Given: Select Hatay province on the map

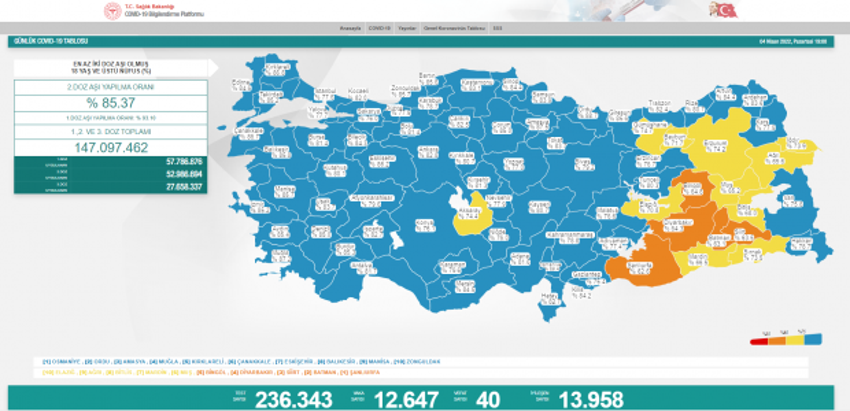Looking at the screenshot, I should 550,298.
